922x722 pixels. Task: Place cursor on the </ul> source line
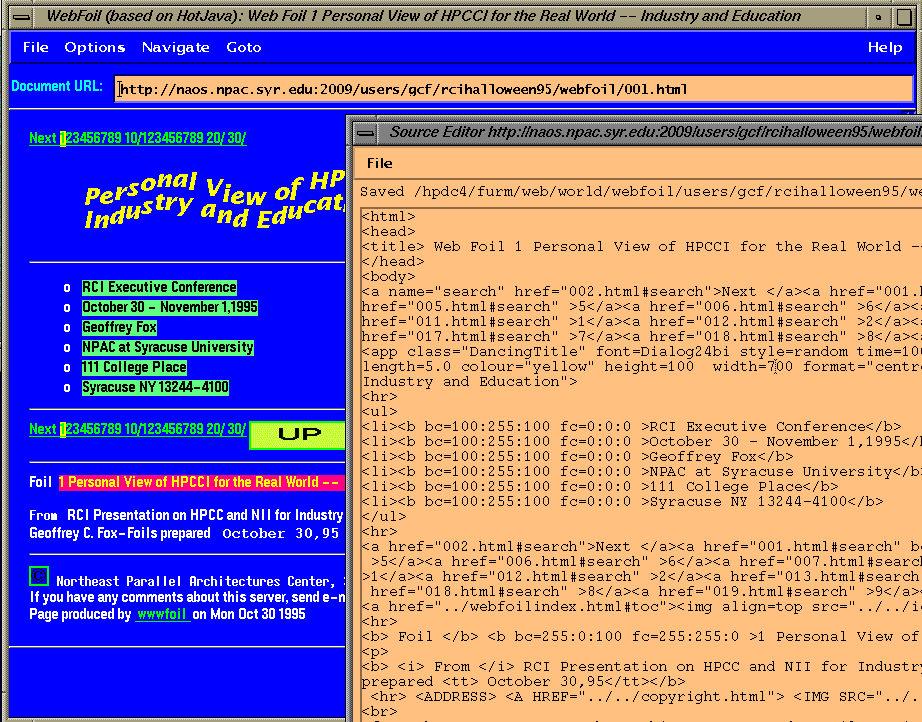pyautogui.click(x=384, y=516)
